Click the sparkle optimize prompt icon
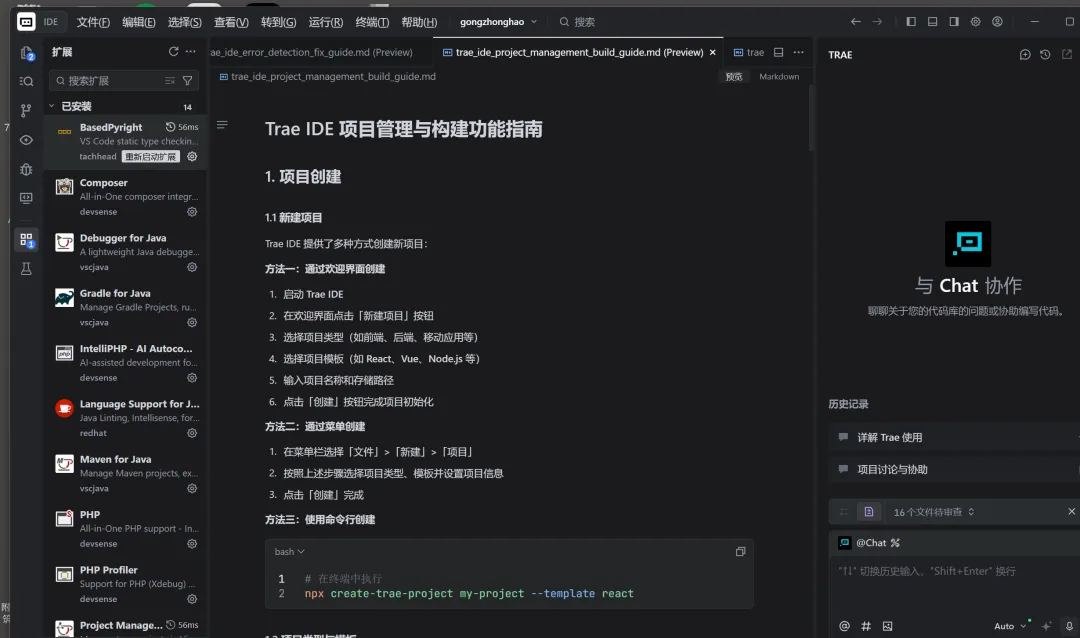 pos(1046,626)
